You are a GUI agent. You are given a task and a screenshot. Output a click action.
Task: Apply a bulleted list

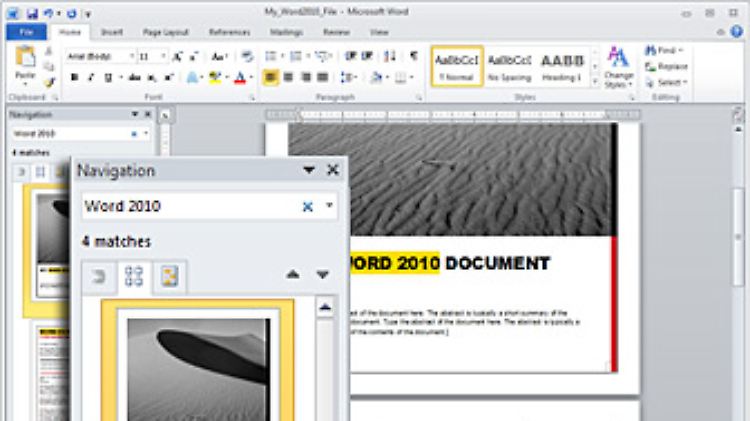[271, 56]
